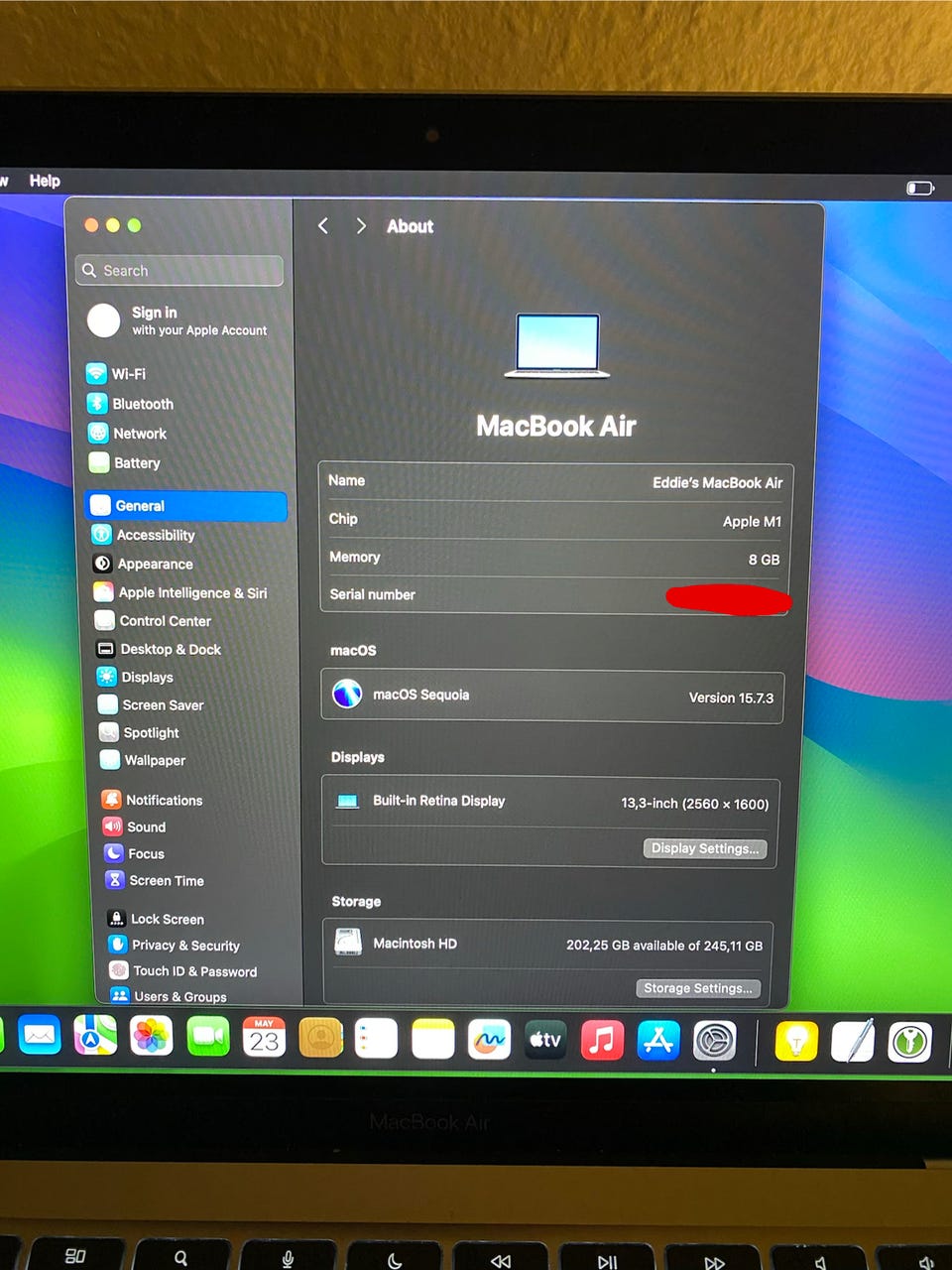Open Touch ID & Password settings
952x1270 pixels.
[x=183, y=971]
